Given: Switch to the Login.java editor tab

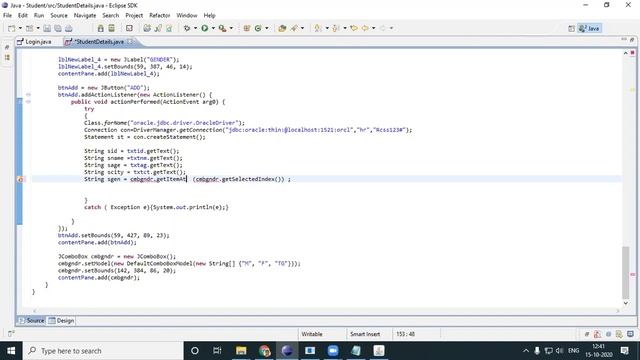Looking at the screenshot, I should click(34, 42).
